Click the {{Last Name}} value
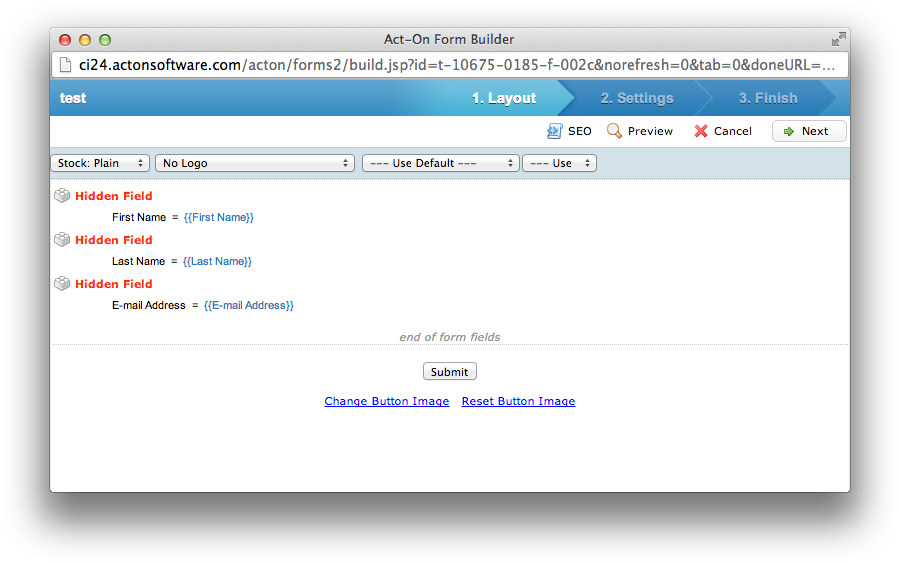899x563 pixels. [x=217, y=261]
